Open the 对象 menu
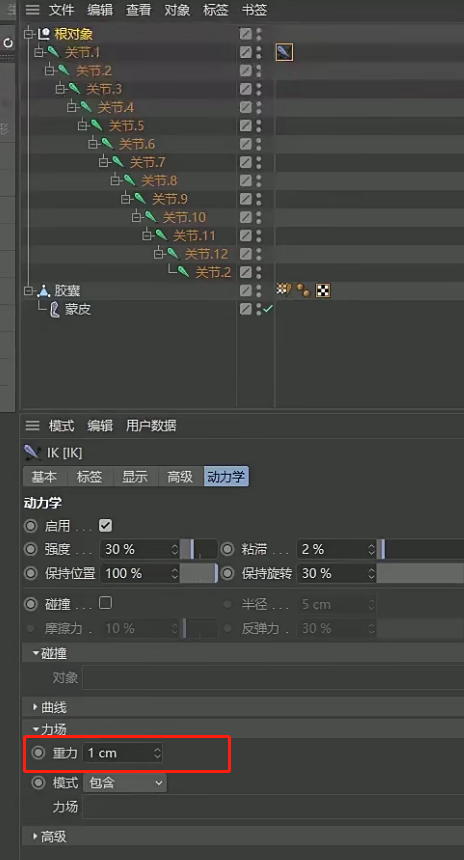The width and height of the screenshot is (464, 860). click(177, 10)
